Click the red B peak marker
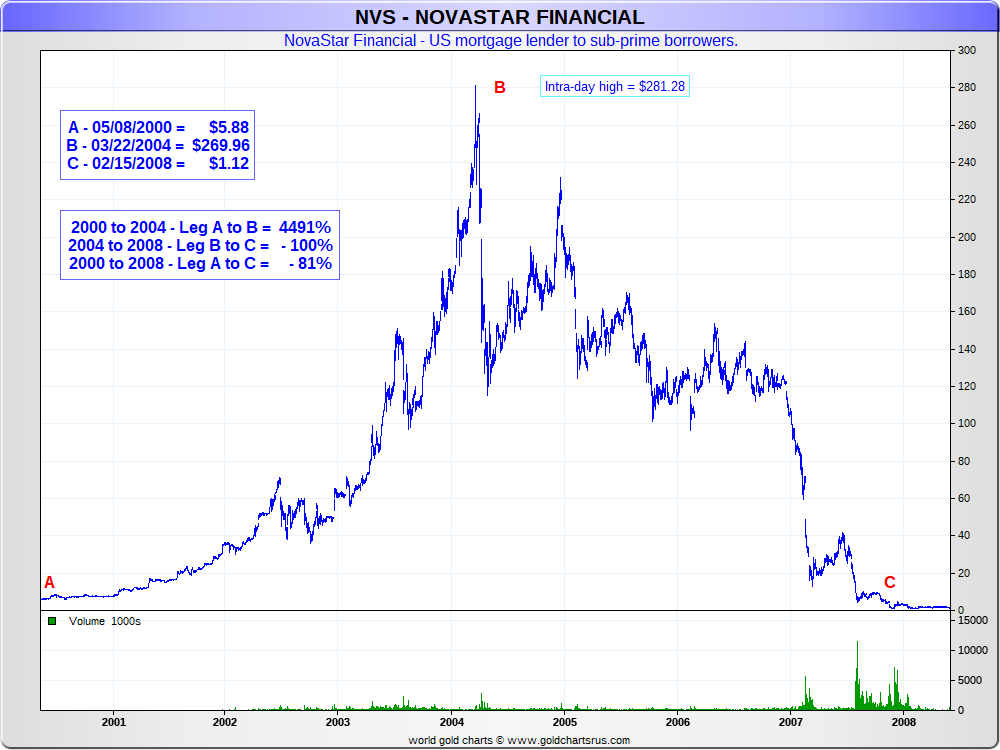1000x750 pixels. [x=500, y=87]
